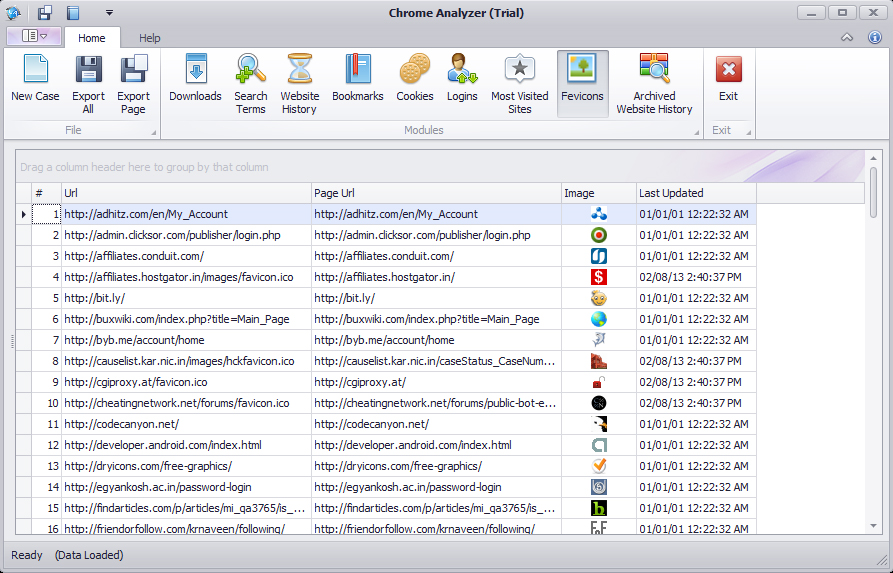This screenshot has height=573, width=893.
Task: Open the quick access toolbar dropdown arrow
Action: coord(109,13)
